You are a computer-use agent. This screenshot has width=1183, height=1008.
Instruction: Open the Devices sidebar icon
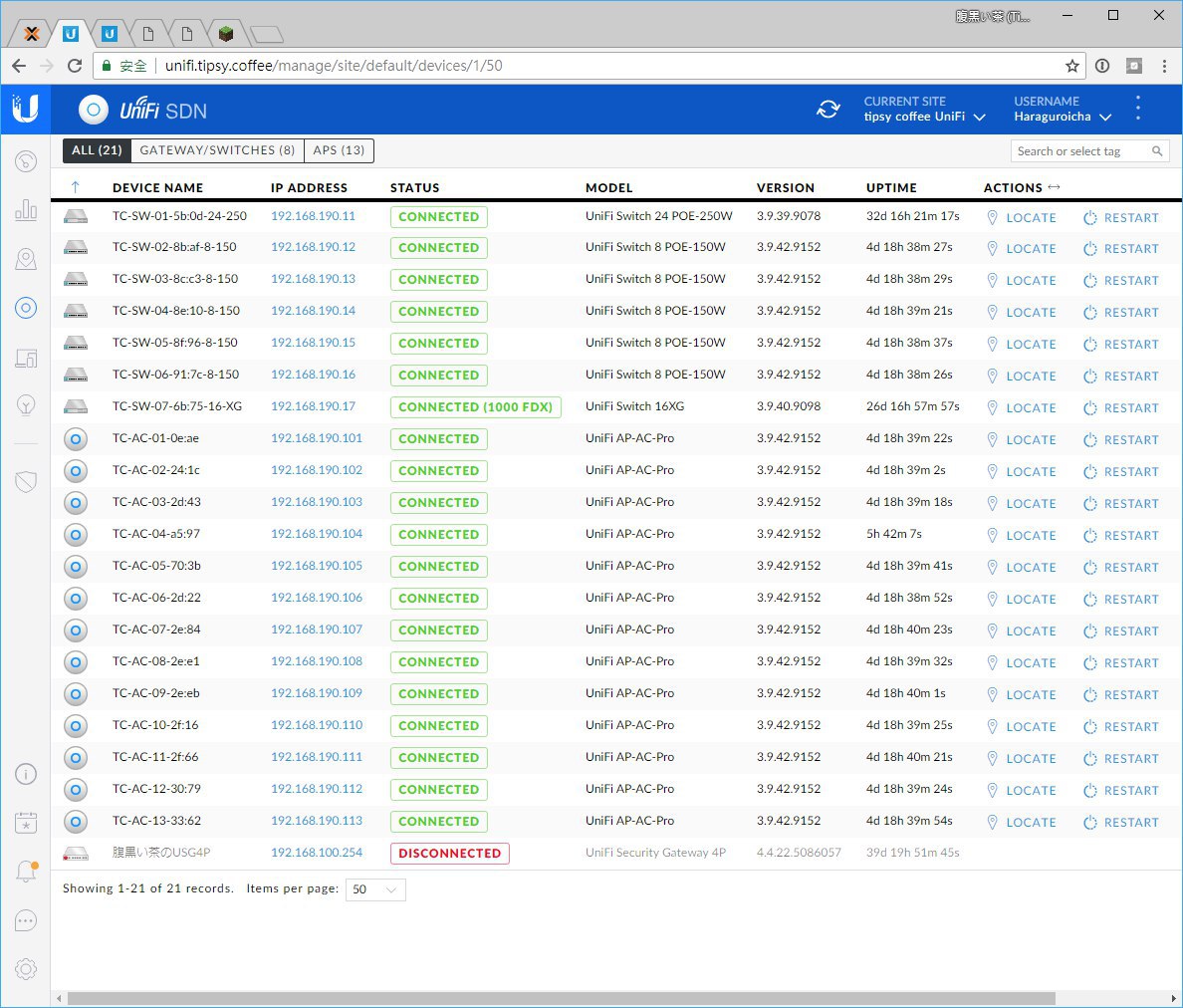click(26, 308)
